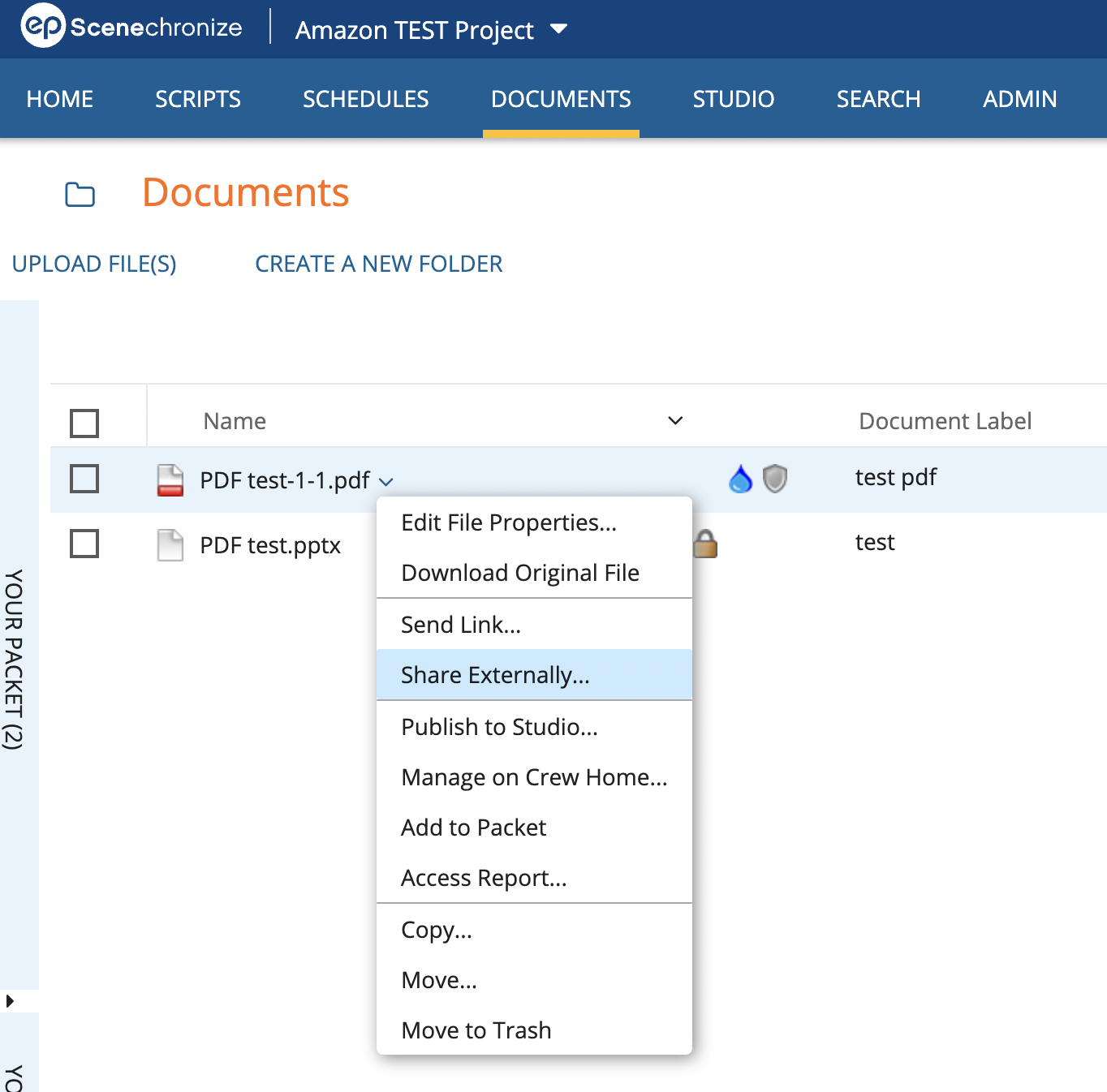Choose Add to Packet

coord(534,828)
